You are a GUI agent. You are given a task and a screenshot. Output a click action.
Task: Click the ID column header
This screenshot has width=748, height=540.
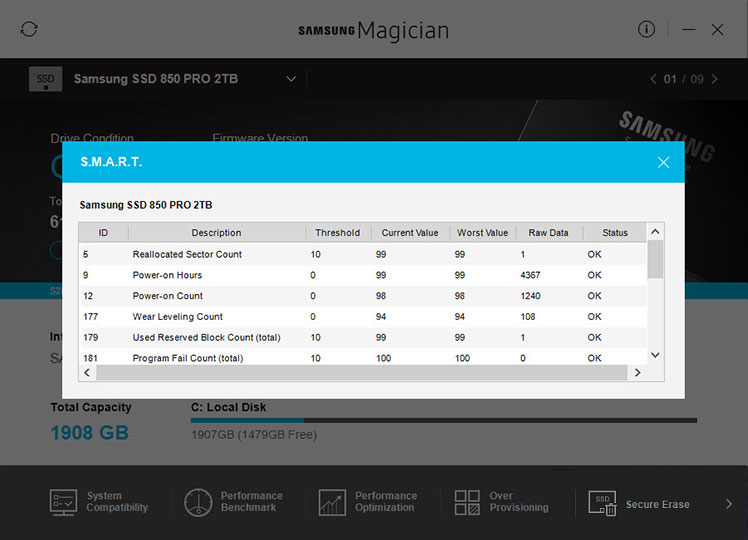click(103, 233)
